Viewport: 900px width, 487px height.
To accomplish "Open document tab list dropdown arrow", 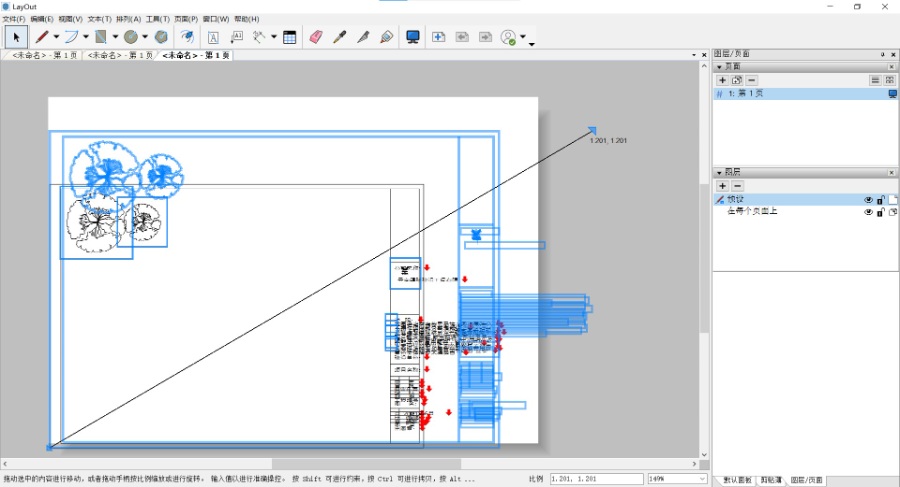I will [x=694, y=55].
